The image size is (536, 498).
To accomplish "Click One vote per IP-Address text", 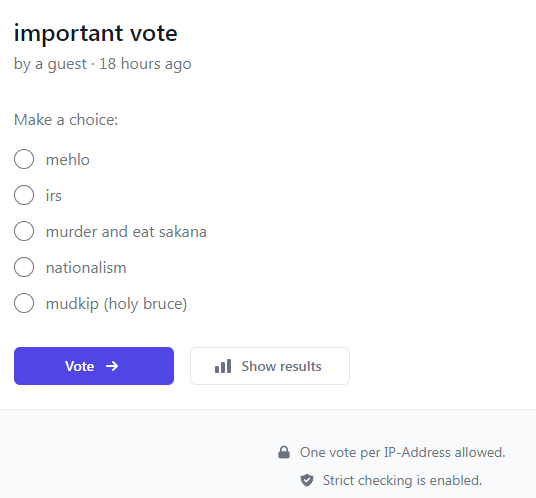I will pyautogui.click(x=403, y=452).
